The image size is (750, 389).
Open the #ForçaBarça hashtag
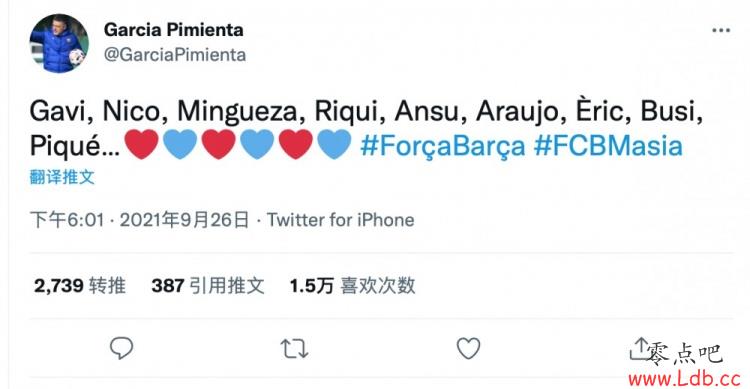(x=442, y=145)
